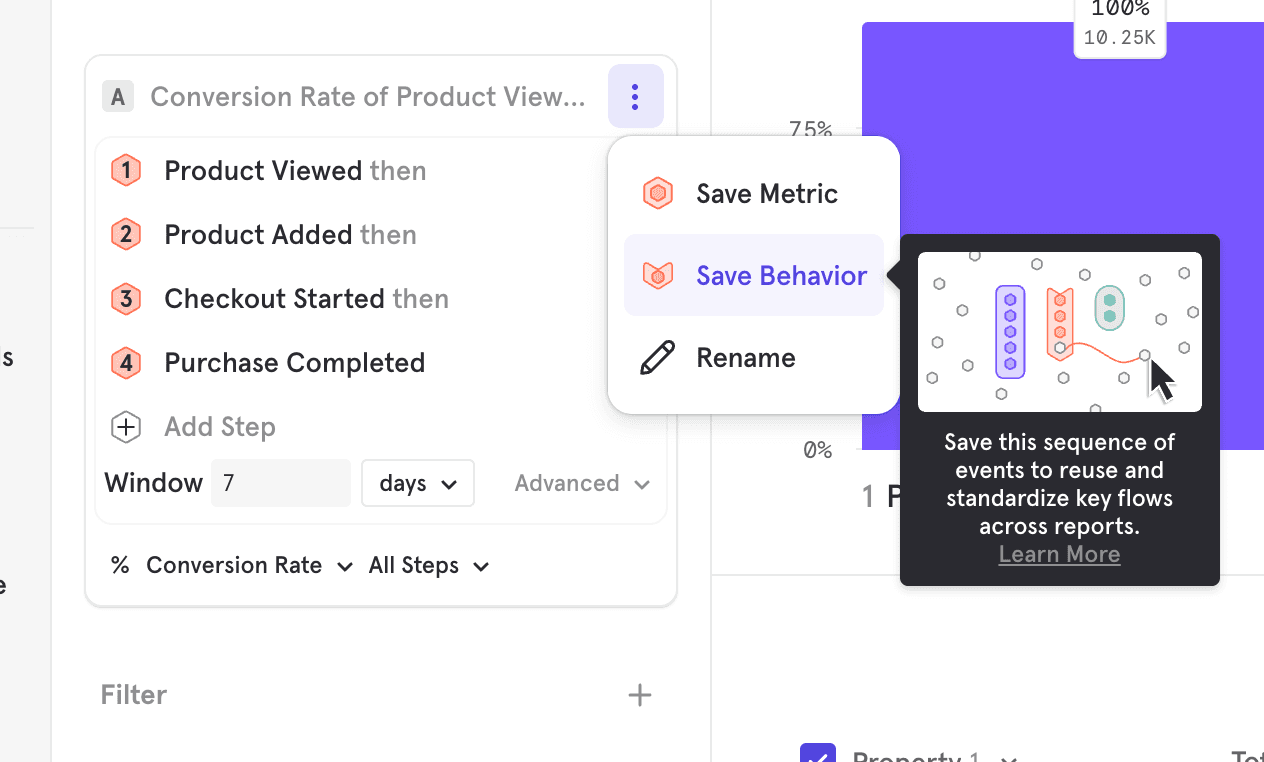Open the All Steps dropdown
1264x762 pixels.
coord(428,565)
